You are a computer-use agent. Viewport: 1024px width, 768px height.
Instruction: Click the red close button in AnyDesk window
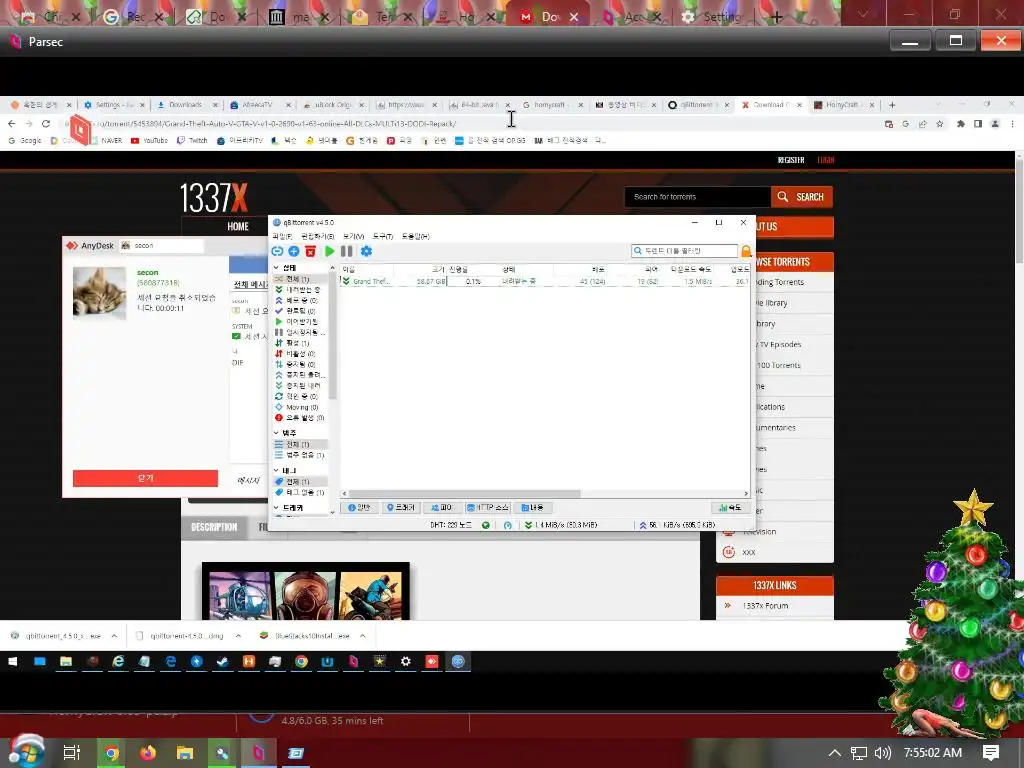coord(145,478)
